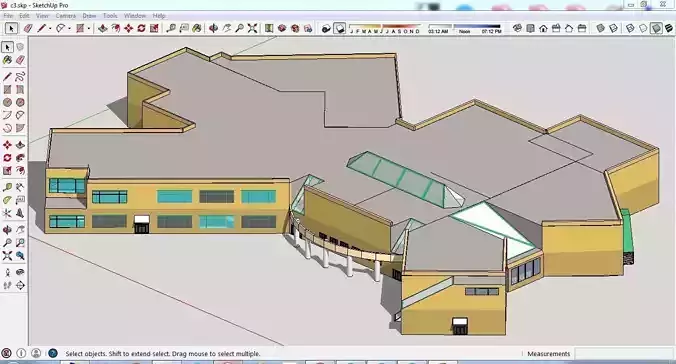676x364 pixels.
Task: Select the Position Camera tool
Action: point(7,272)
